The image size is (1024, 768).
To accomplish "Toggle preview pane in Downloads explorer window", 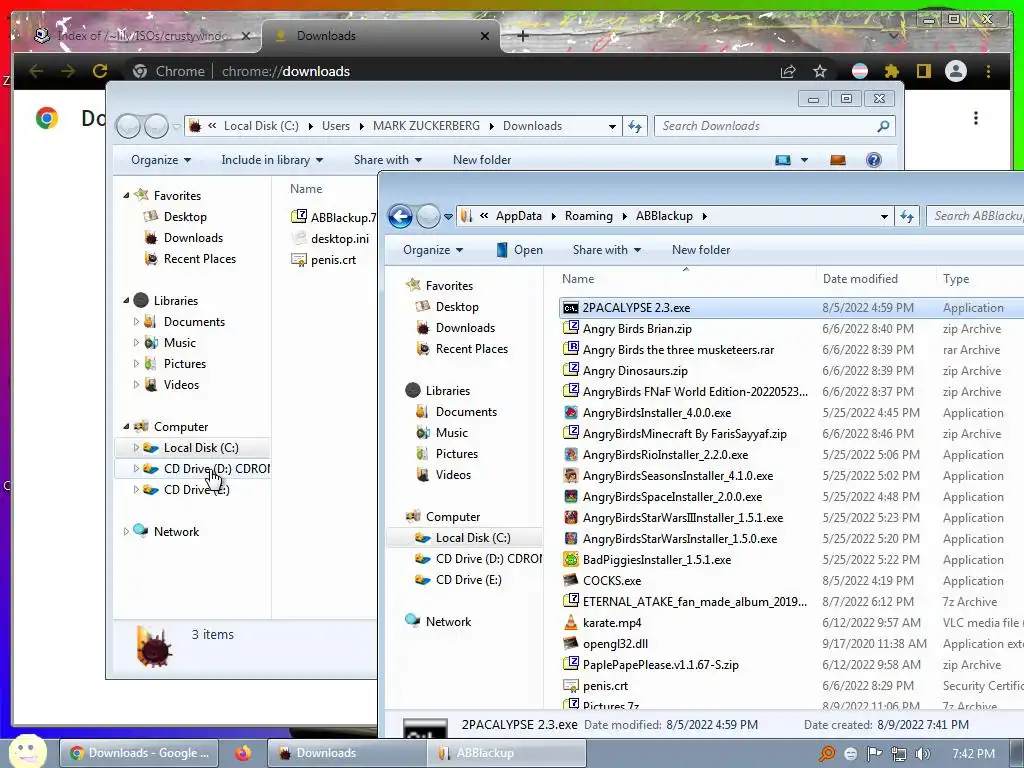I will (x=838, y=160).
